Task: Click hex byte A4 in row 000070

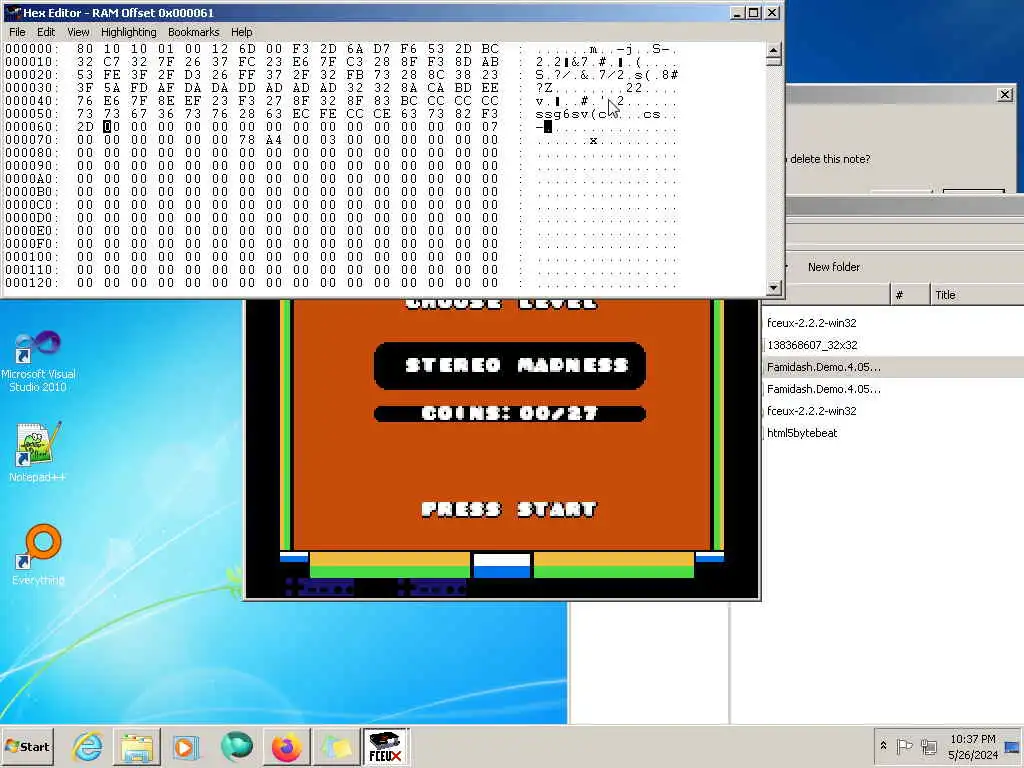Action: 274,140
